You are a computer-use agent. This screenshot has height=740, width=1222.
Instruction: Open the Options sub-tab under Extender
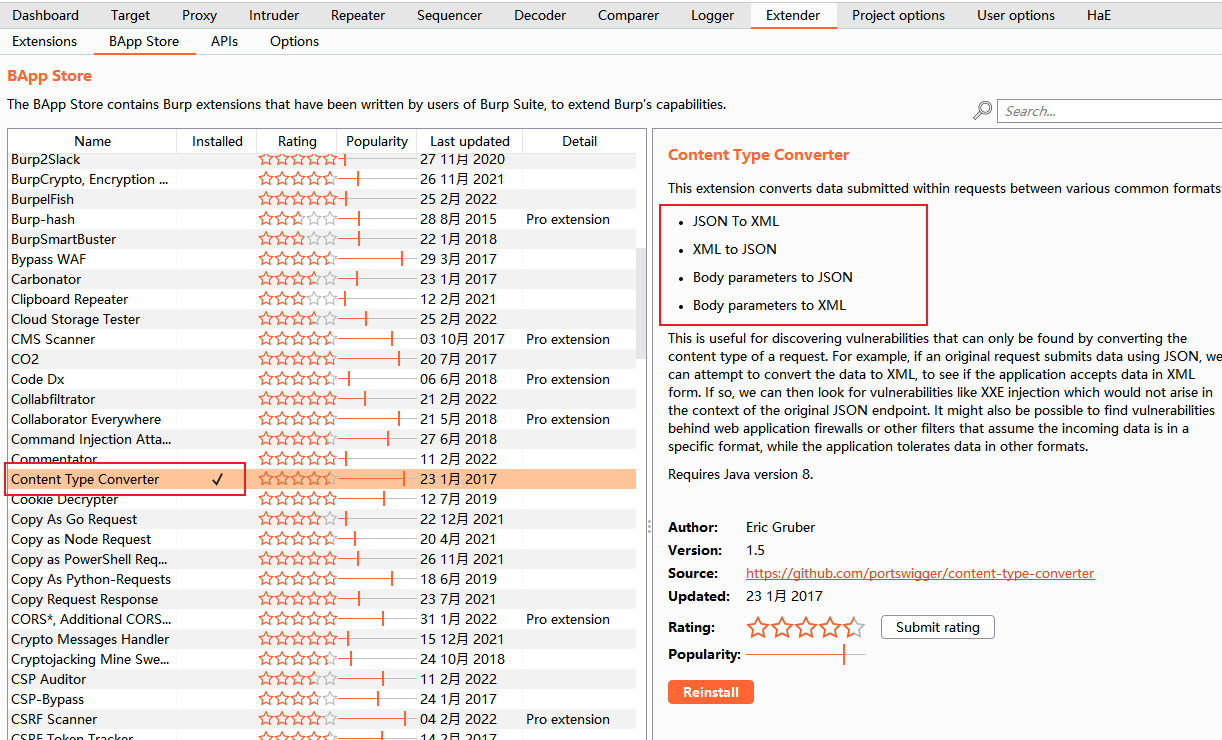point(294,41)
